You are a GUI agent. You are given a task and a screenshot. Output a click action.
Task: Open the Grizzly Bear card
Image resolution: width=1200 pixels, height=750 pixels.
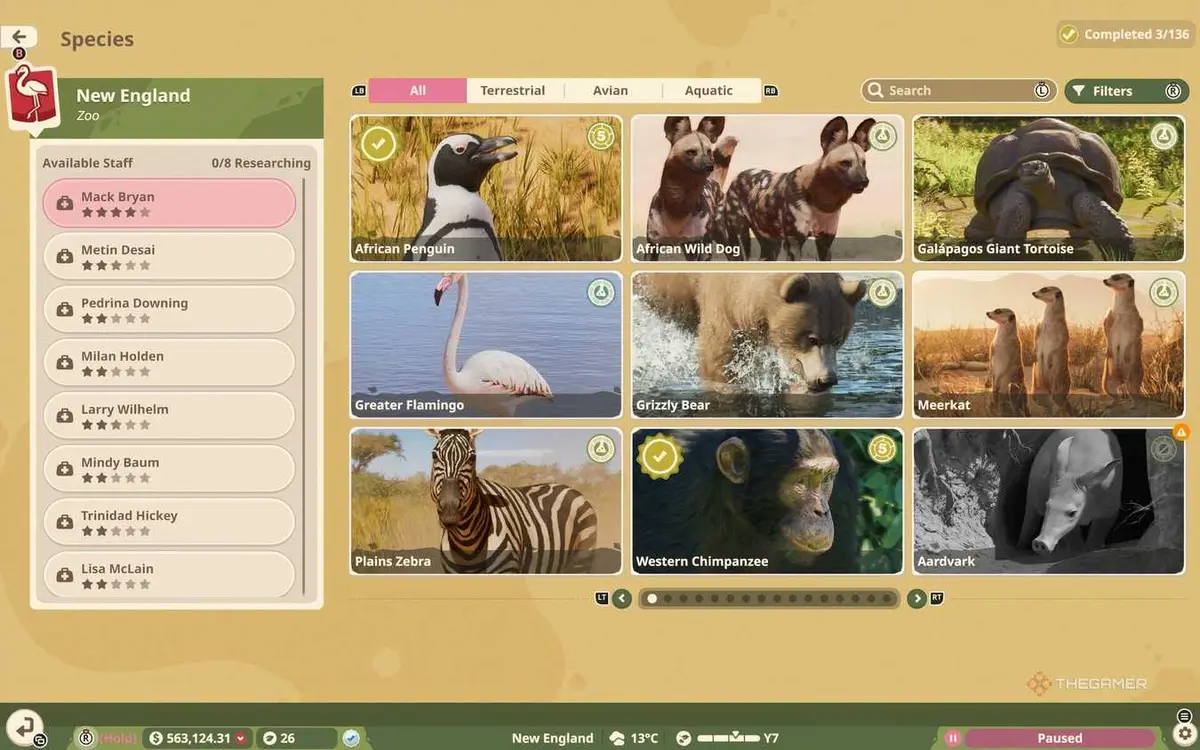(x=768, y=345)
